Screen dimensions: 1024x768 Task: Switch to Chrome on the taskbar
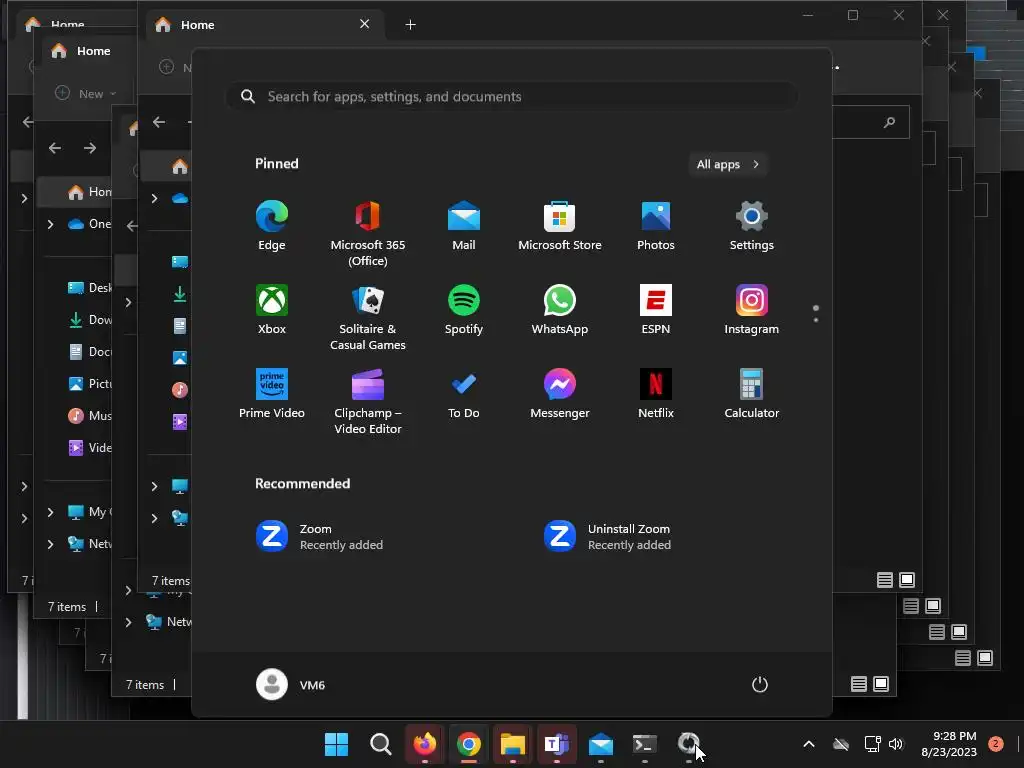[468, 744]
